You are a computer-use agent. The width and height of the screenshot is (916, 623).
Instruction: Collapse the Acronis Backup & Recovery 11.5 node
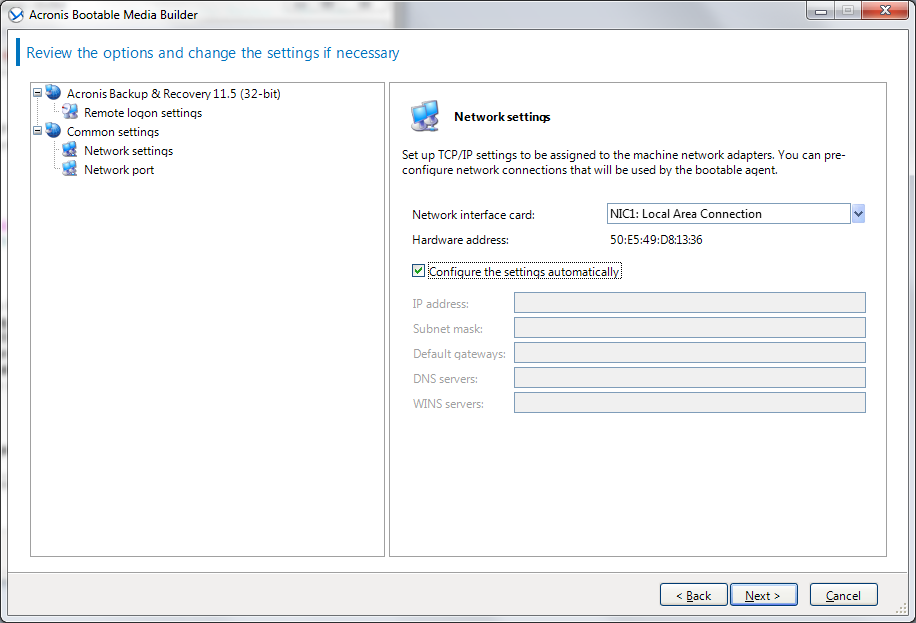(x=37, y=92)
